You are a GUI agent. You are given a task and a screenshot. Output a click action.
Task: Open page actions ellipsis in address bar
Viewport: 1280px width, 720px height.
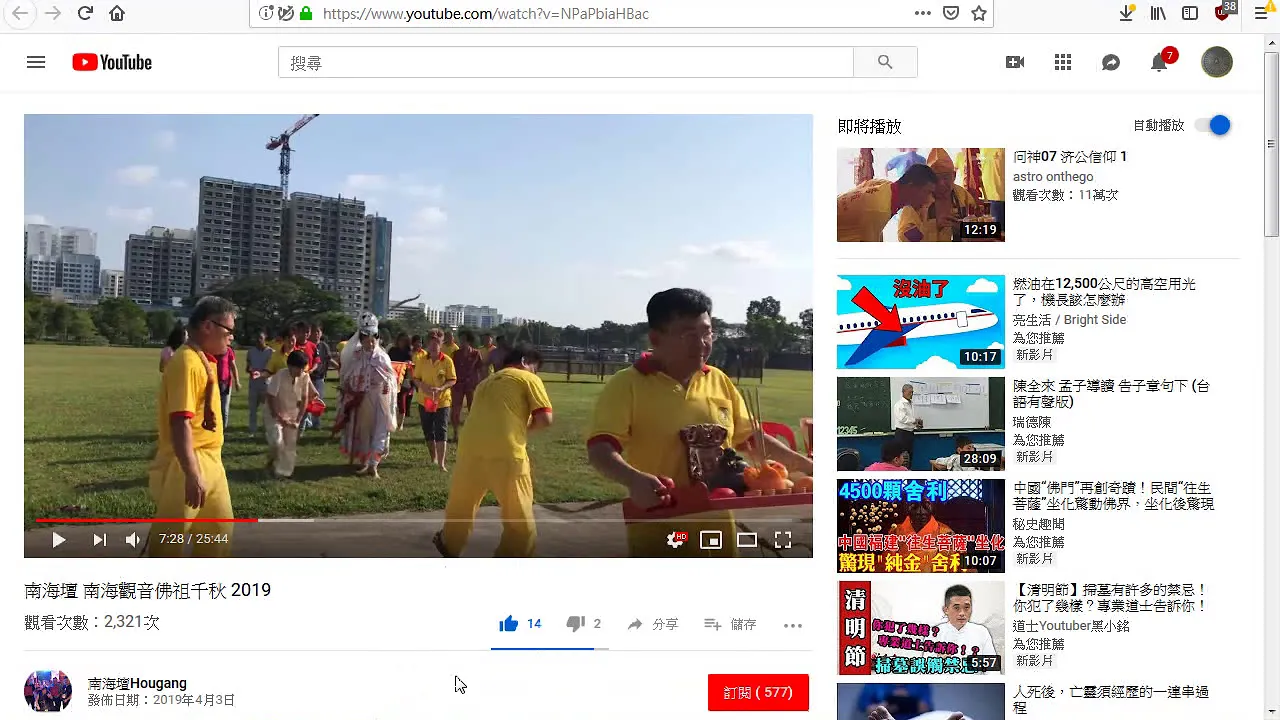923,13
